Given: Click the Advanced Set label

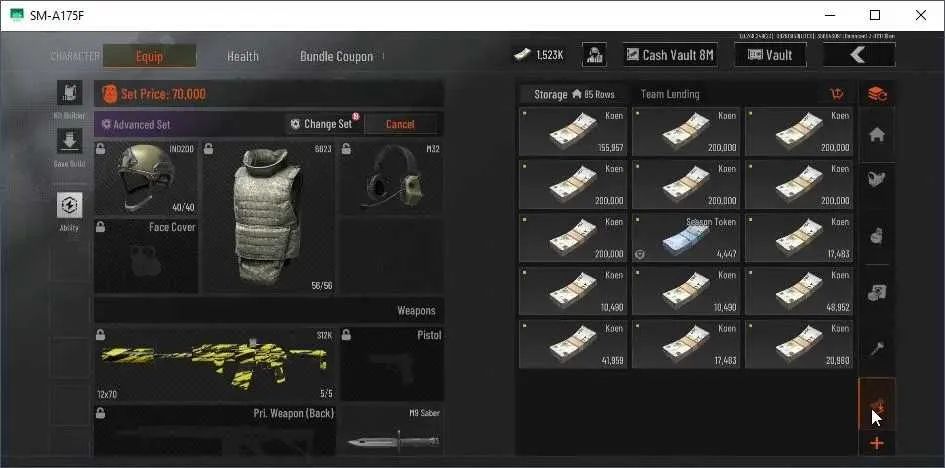Looking at the screenshot, I should coord(142,125).
